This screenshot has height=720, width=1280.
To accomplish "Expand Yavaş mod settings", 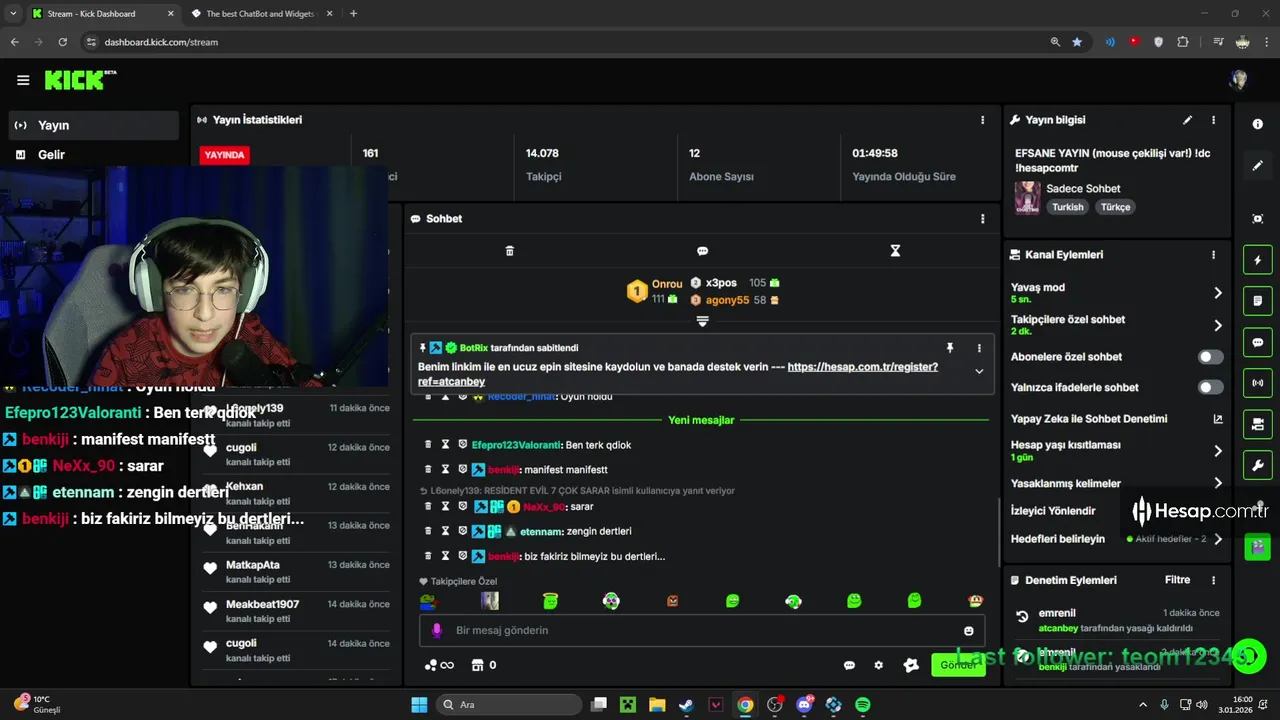I will 1217,293.
